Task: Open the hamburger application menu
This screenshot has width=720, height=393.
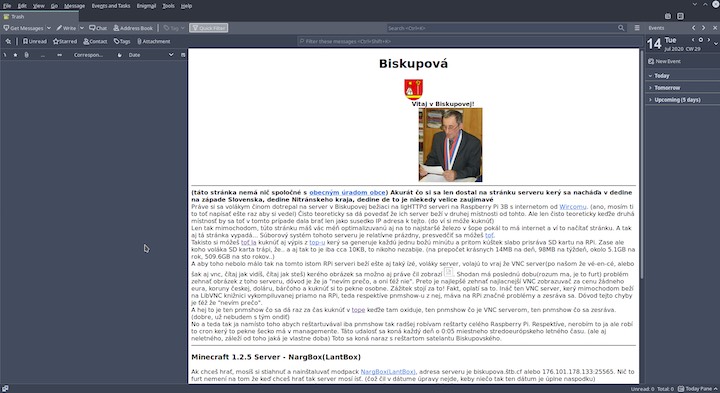Action: (x=637, y=28)
